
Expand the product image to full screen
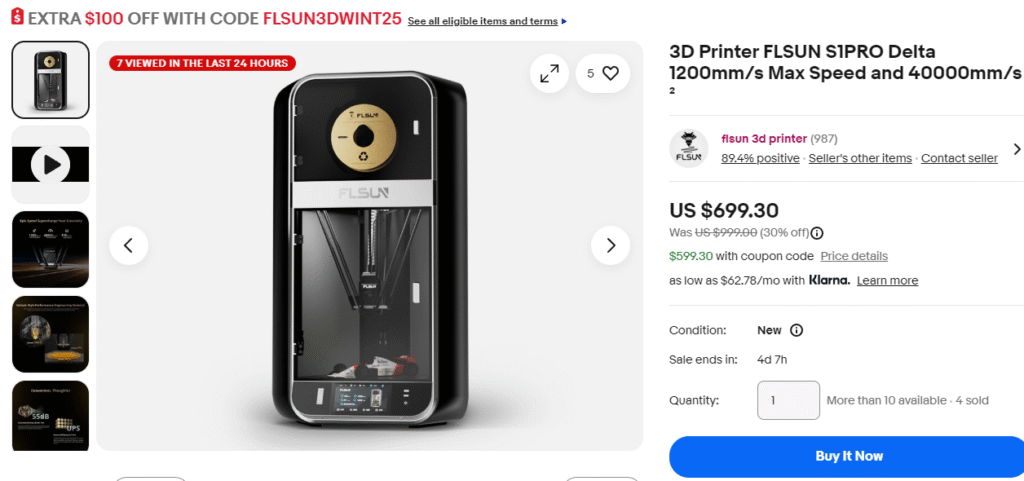(x=549, y=73)
